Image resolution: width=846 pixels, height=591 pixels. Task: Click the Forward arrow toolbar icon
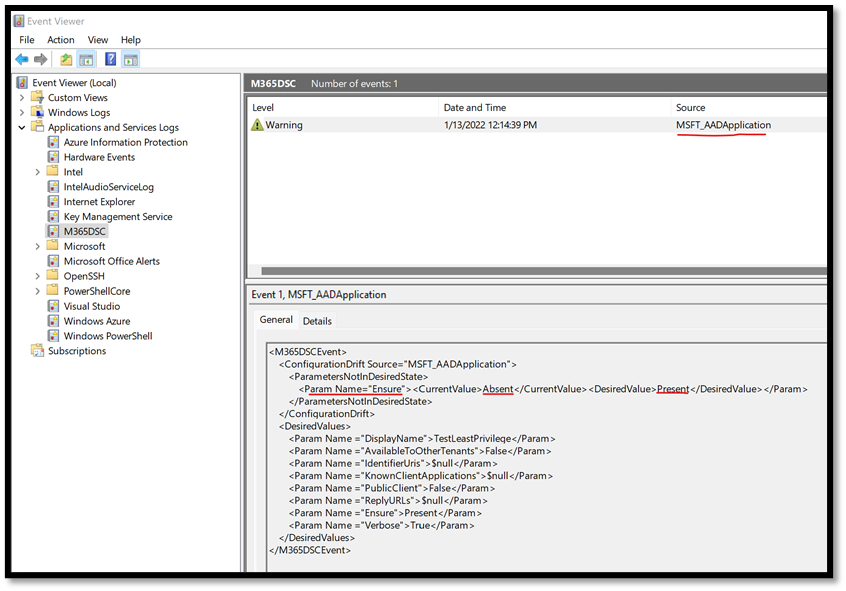click(40, 59)
